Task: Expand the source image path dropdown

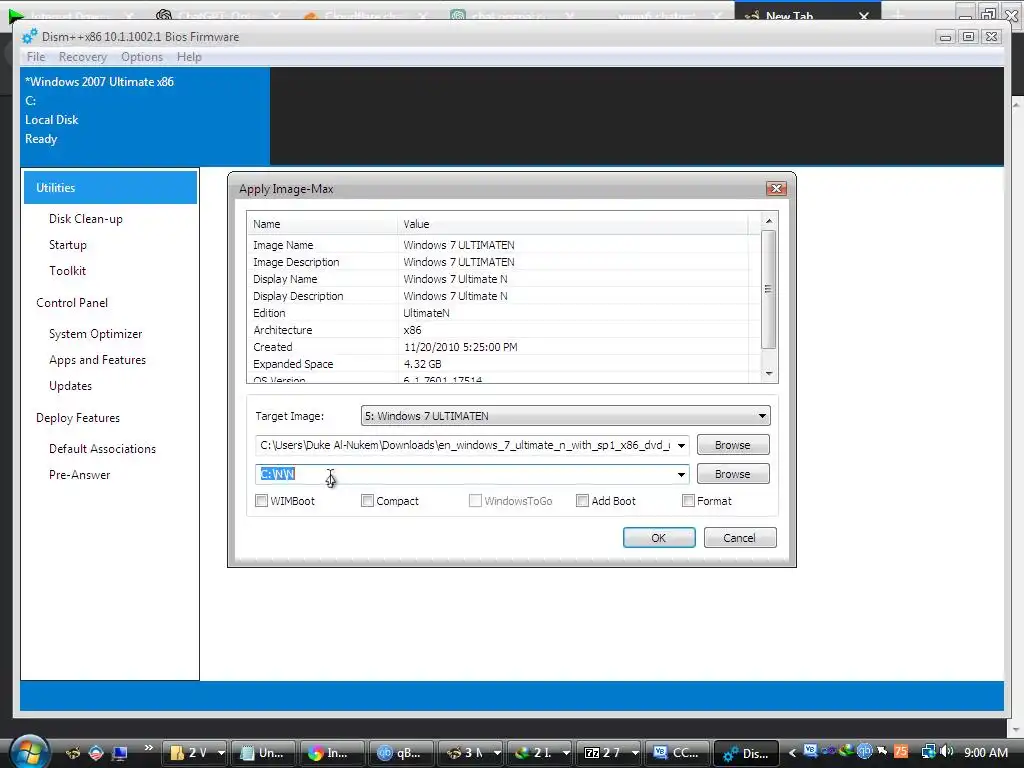Action: click(681, 445)
